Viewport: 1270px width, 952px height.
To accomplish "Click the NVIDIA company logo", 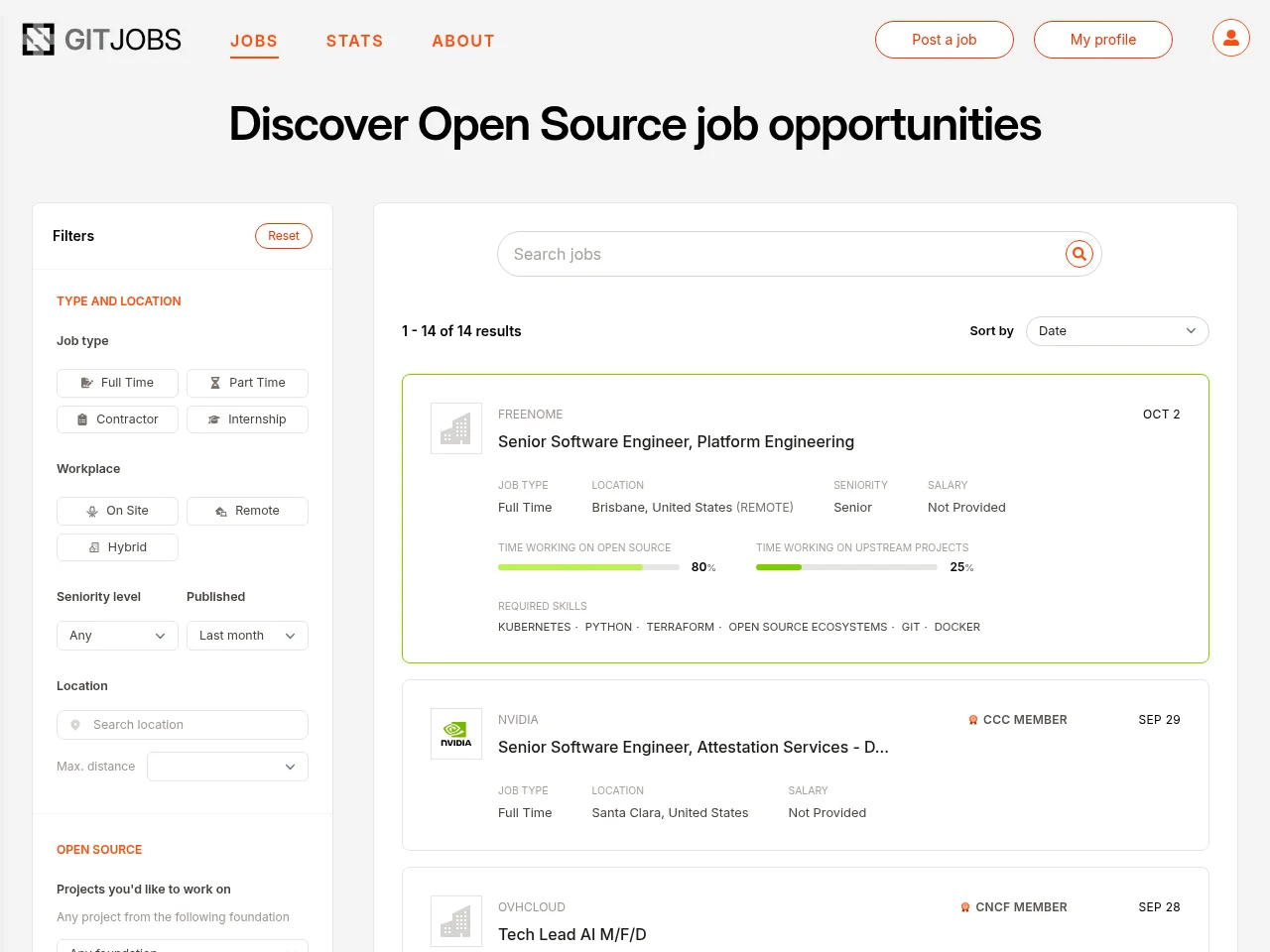I will (x=456, y=734).
